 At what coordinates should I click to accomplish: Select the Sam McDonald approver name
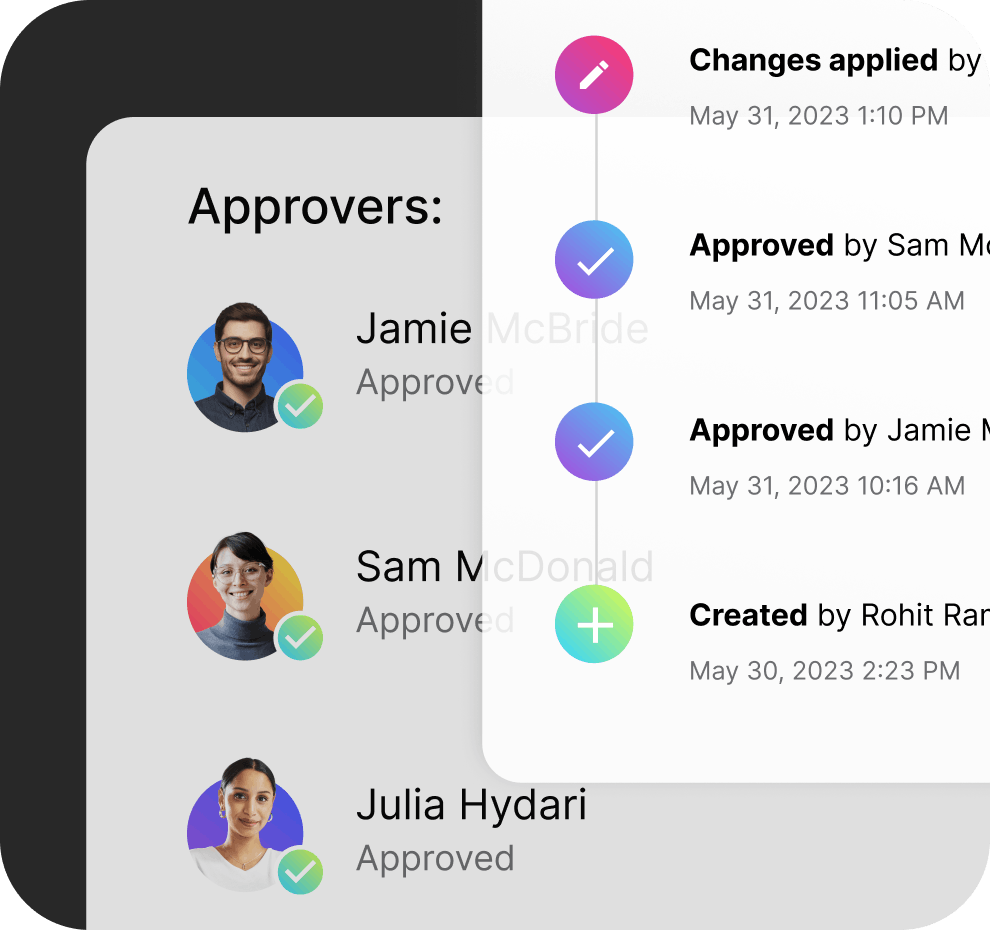click(504, 566)
